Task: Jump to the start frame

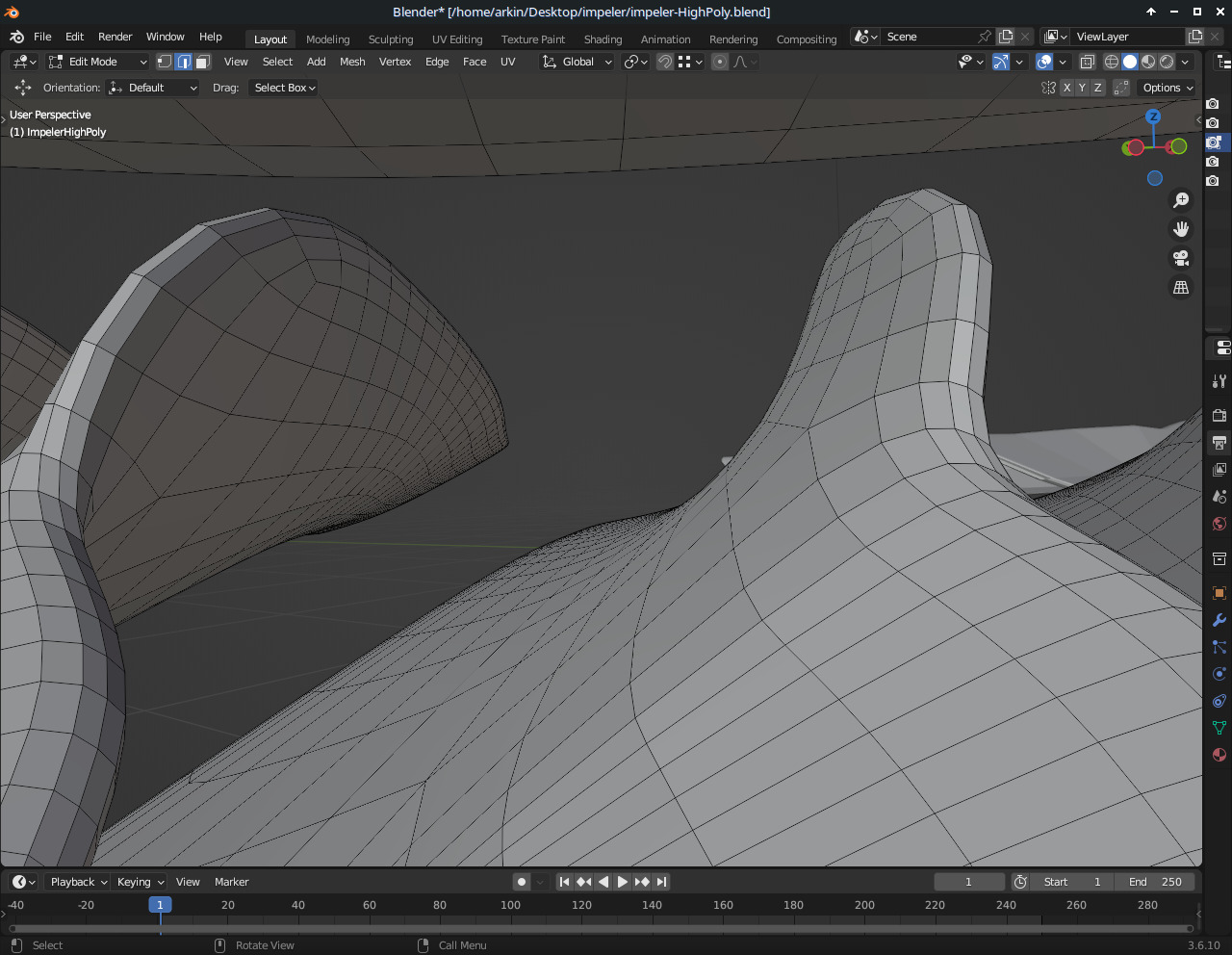Action: [x=565, y=882]
